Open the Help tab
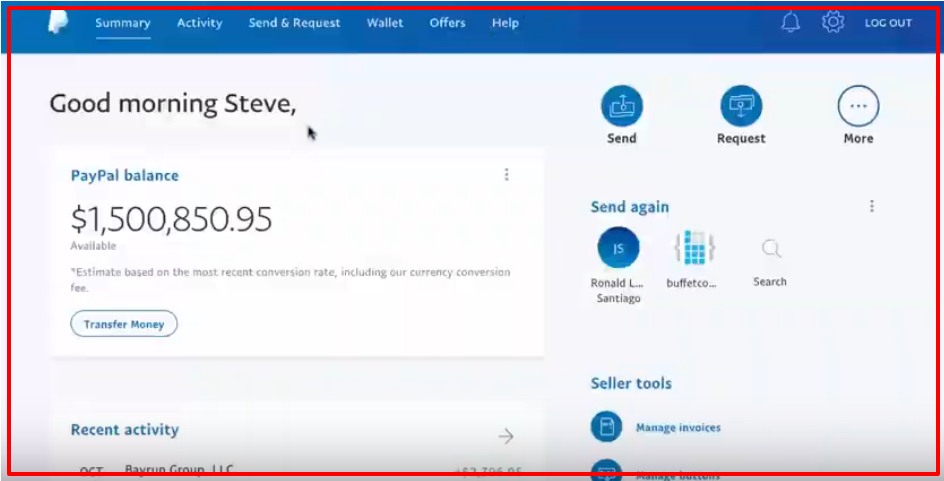This screenshot has width=944, height=481. coord(505,23)
